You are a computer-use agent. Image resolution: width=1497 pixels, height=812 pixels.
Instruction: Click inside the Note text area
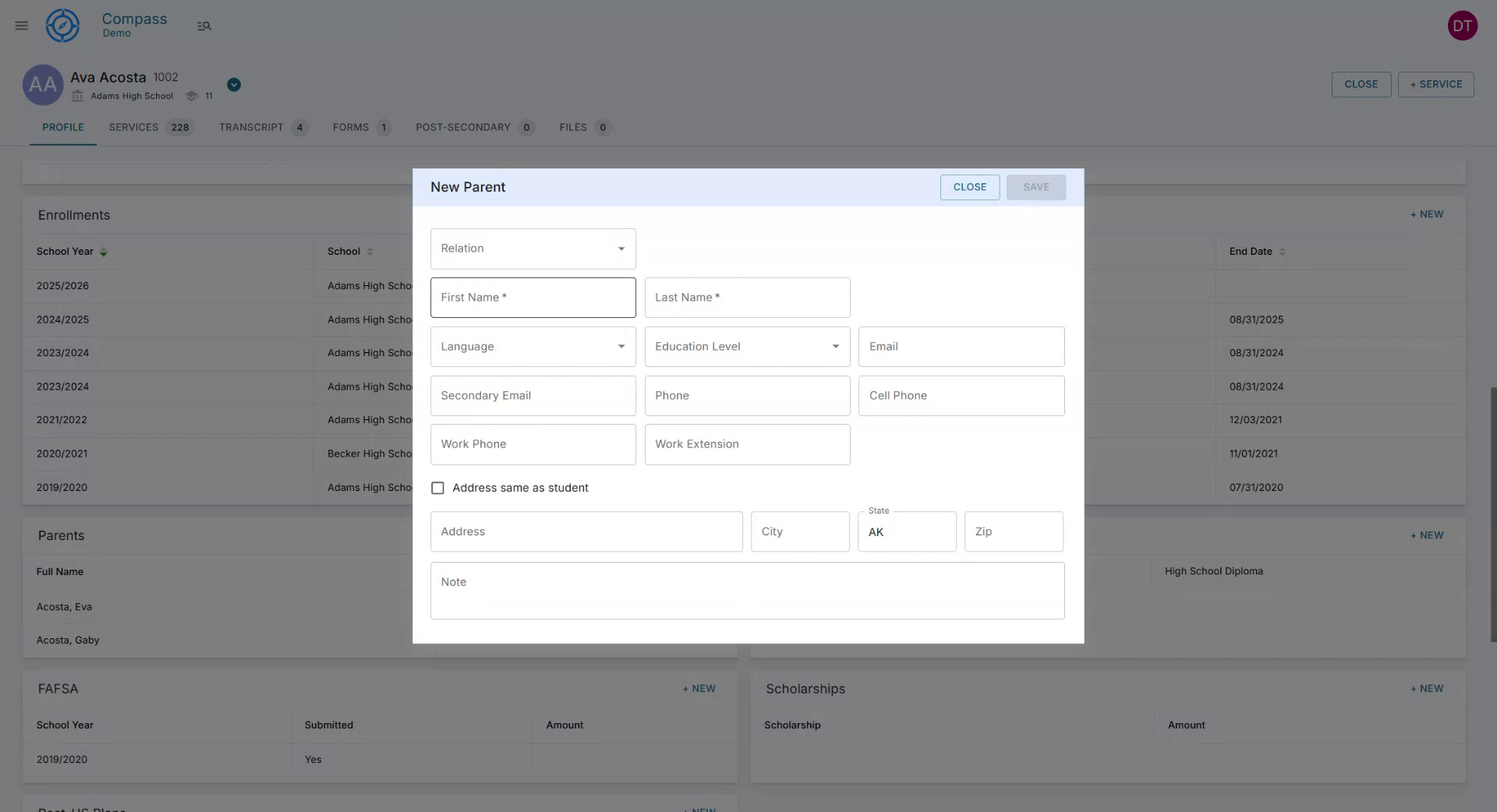click(x=747, y=590)
